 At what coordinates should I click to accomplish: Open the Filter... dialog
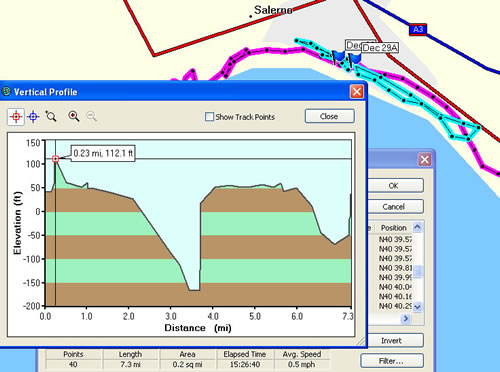(x=392, y=361)
